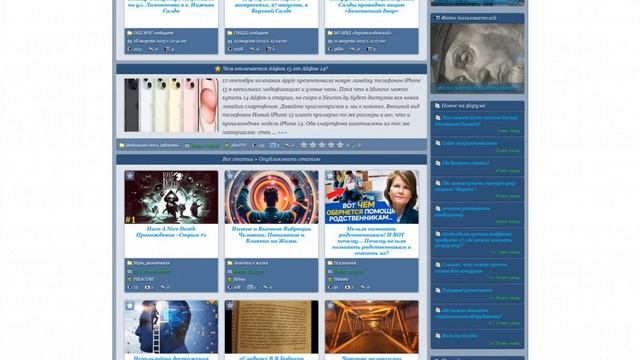640x360 pixels.
Task: Click icon in Фото пользователей header
Action: [x=438, y=18]
